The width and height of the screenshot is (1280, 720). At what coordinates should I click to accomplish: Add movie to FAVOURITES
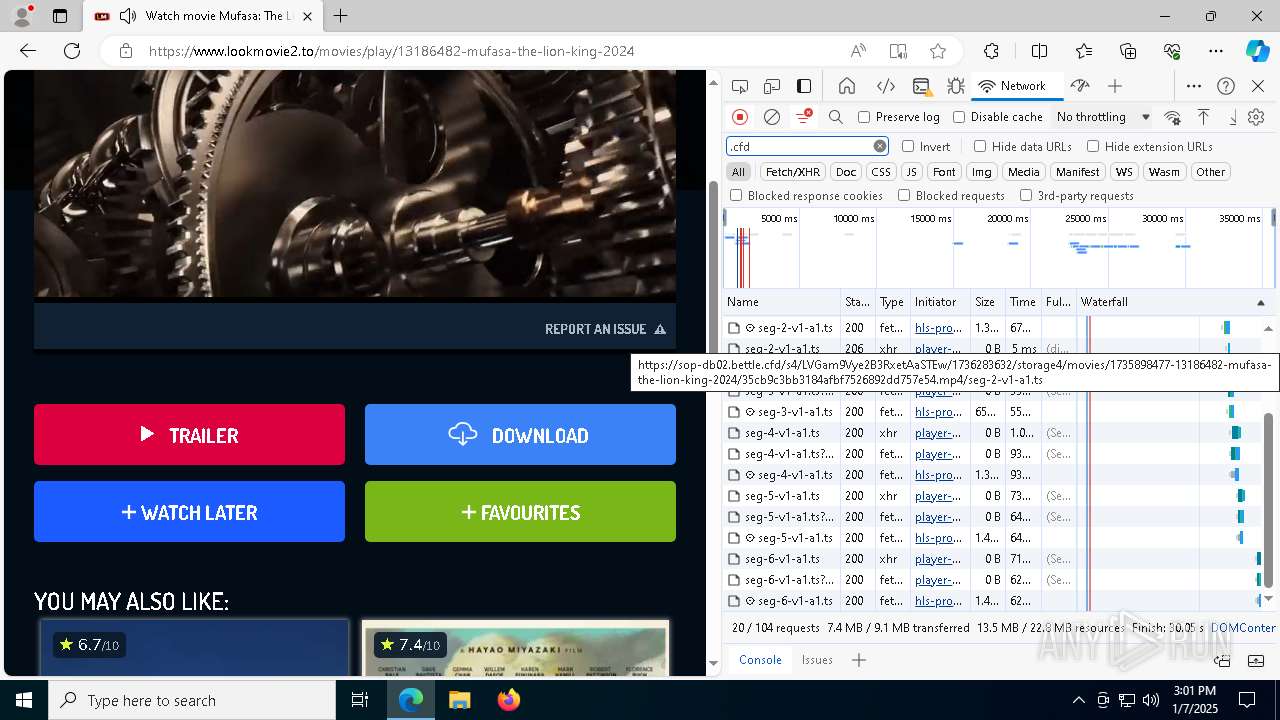tap(520, 511)
